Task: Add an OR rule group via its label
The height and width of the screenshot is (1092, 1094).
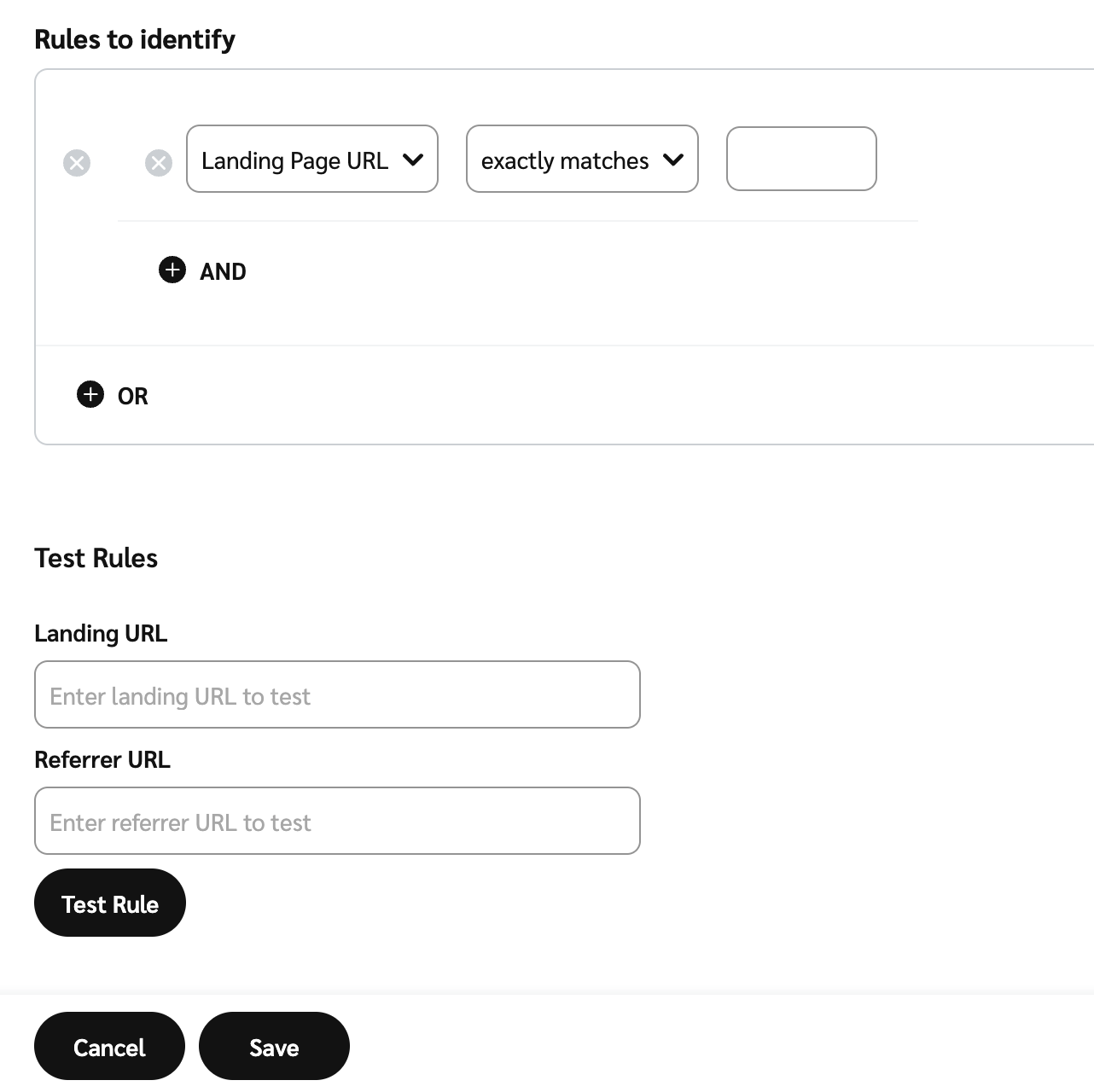Action: coord(133,396)
